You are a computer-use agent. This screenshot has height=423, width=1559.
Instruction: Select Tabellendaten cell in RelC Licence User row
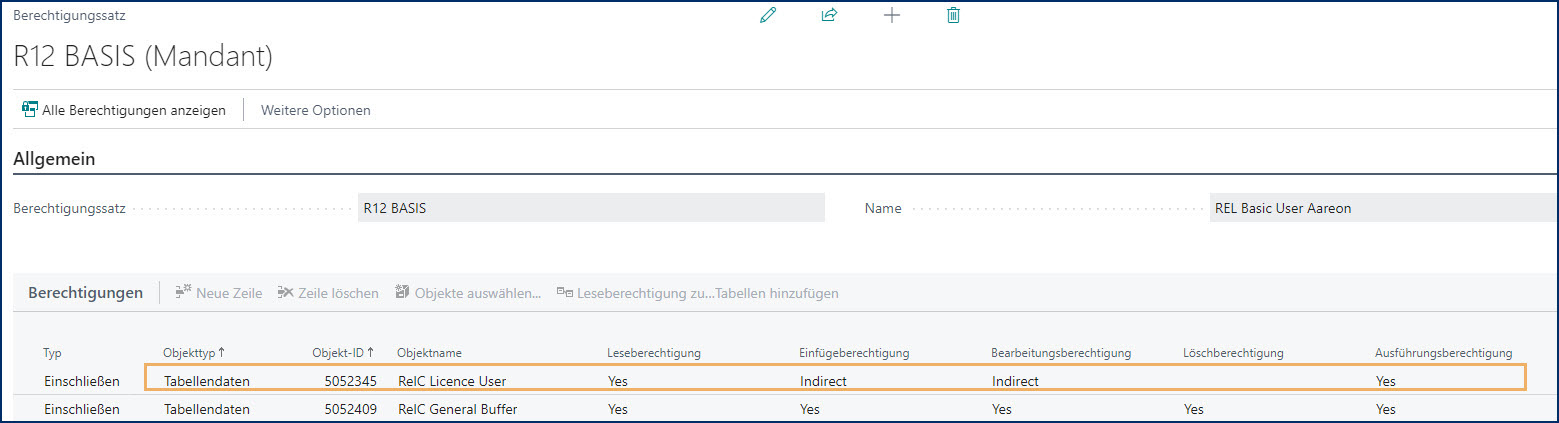[207, 381]
